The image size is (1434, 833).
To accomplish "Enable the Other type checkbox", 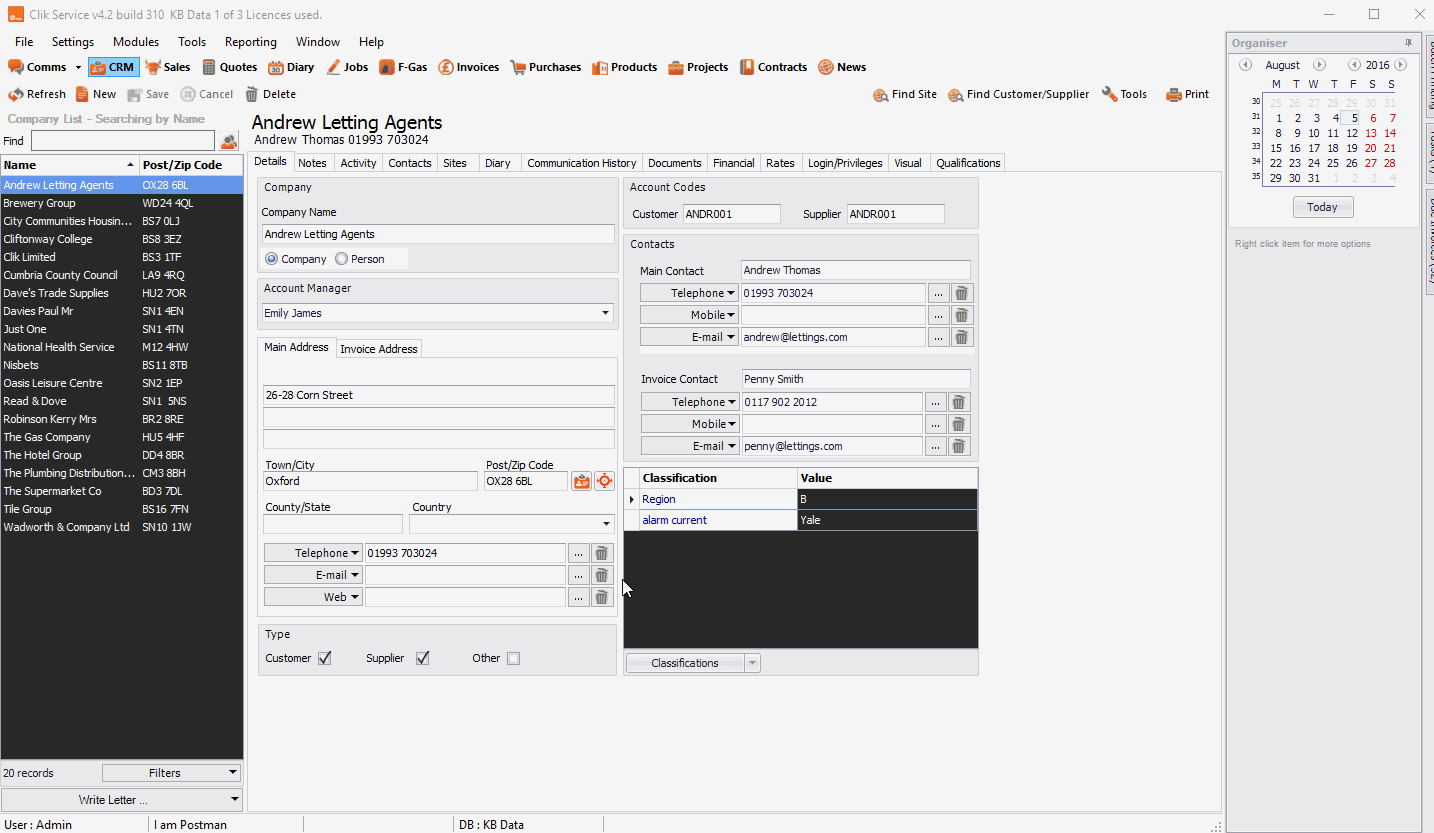I will tap(513, 658).
